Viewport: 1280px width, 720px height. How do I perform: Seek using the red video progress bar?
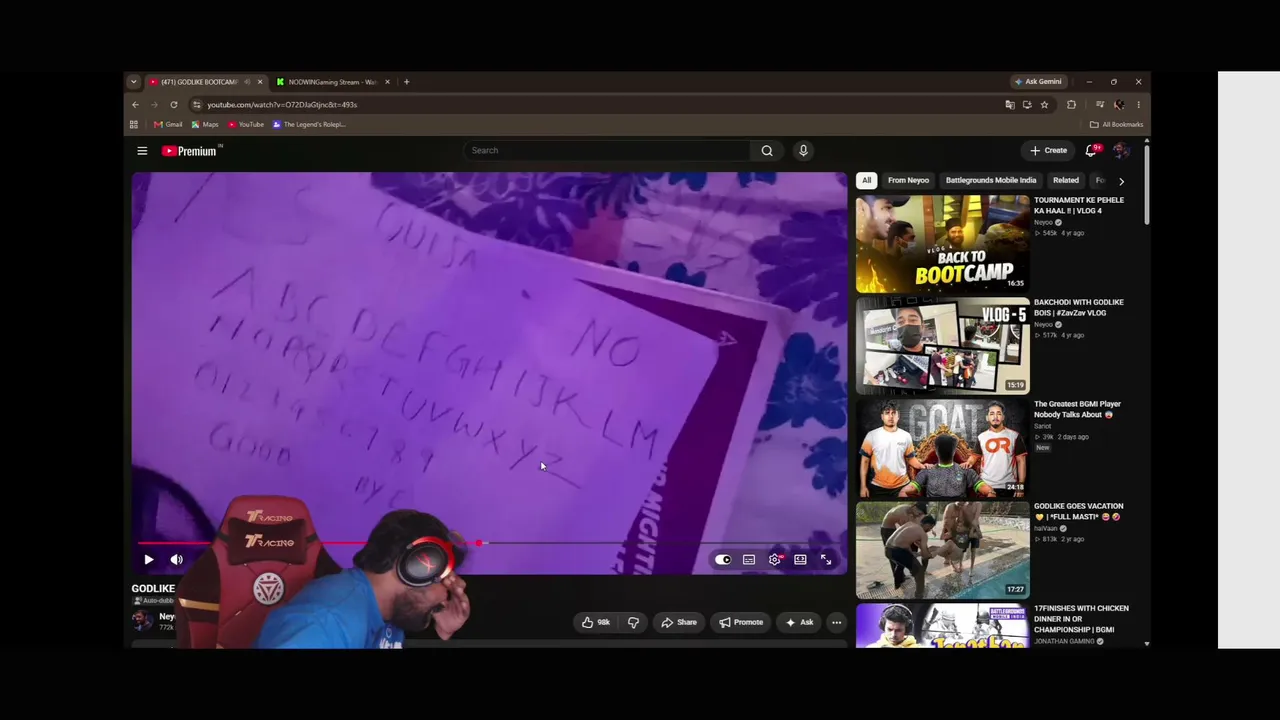coord(490,543)
